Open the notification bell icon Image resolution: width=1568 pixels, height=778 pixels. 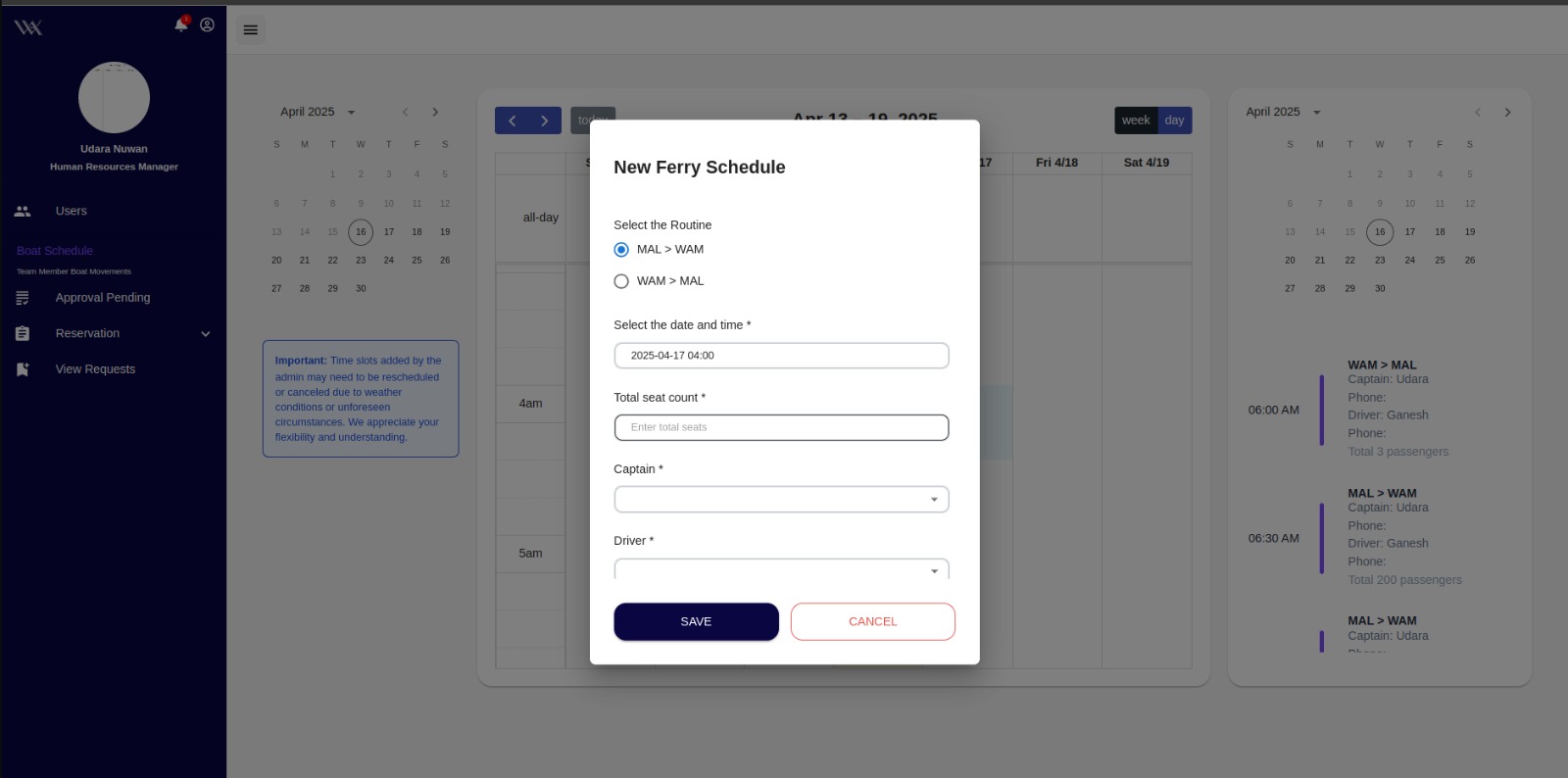181,24
